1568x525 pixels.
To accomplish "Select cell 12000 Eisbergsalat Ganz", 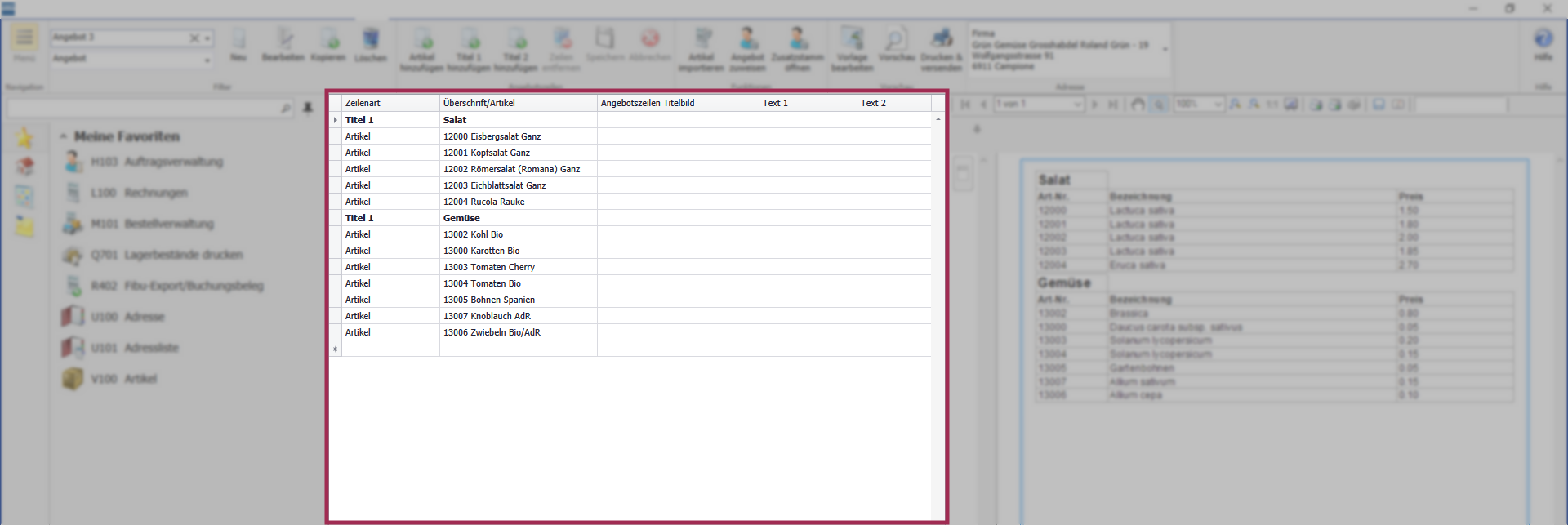I will click(x=519, y=136).
